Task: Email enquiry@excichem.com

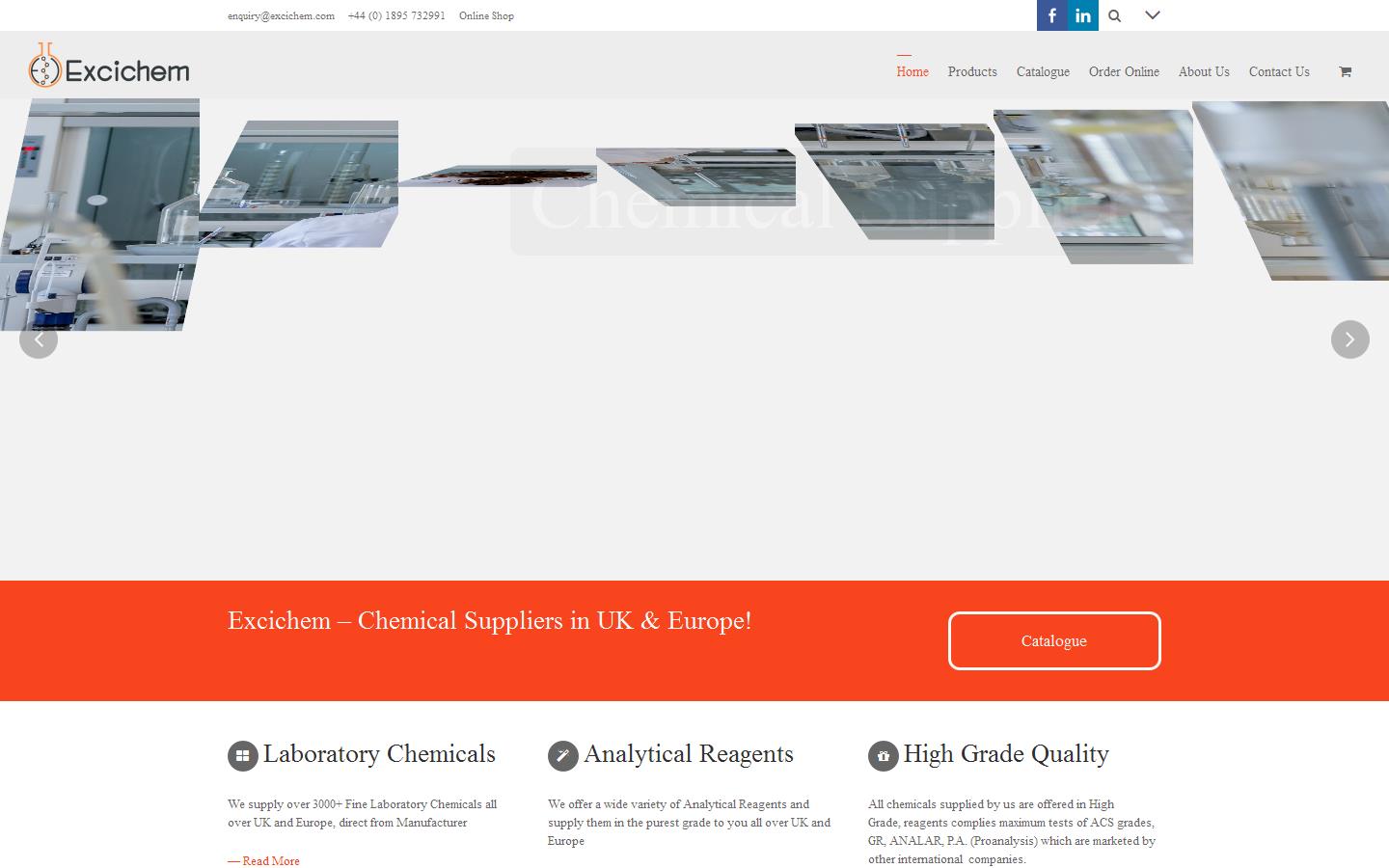Action: coord(281,15)
